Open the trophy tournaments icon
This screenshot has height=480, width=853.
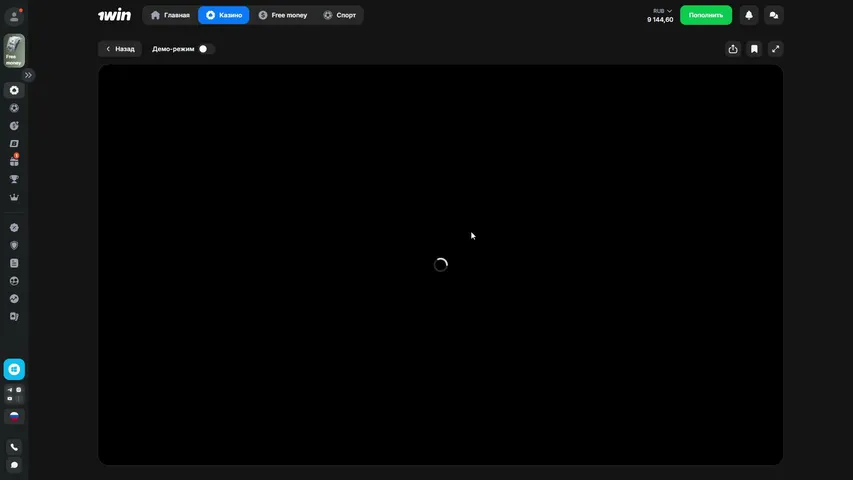point(14,179)
